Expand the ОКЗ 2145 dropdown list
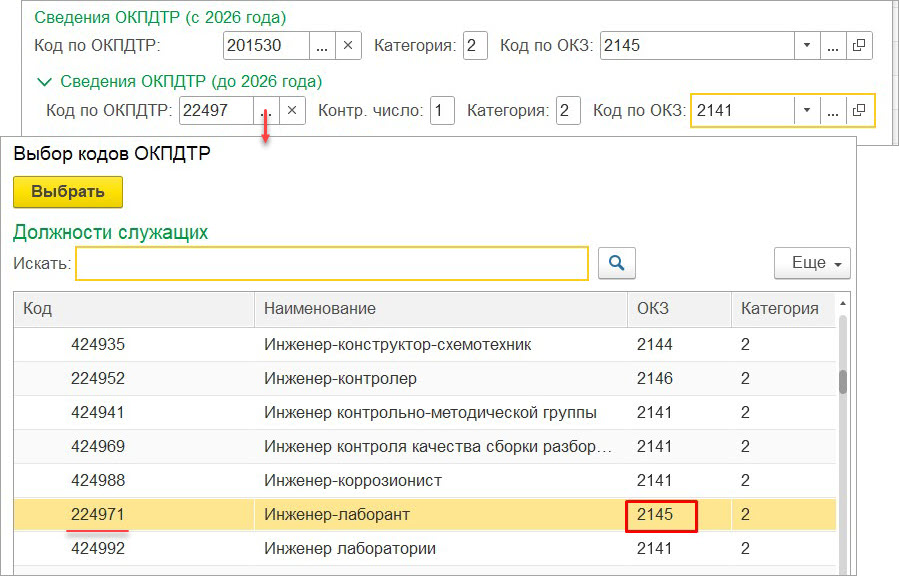899x576 pixels. [x=806, y=46]
